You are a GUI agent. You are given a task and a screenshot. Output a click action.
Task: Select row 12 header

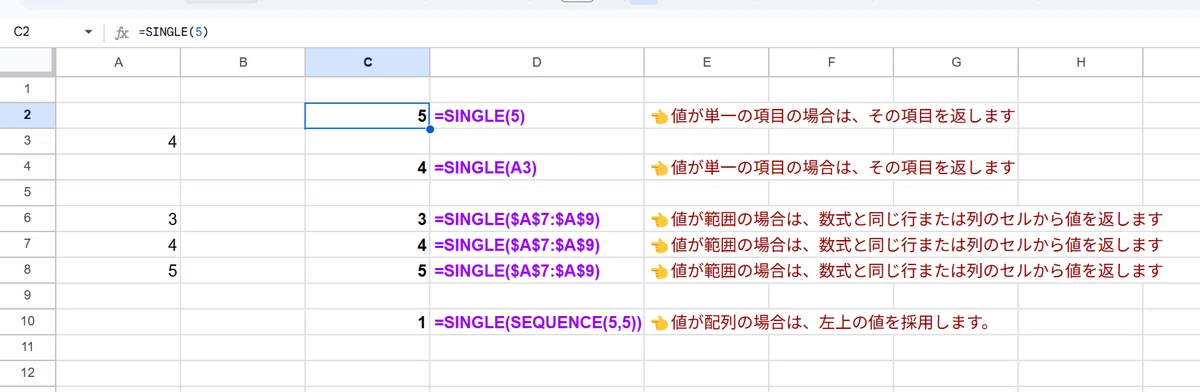[x=28, y=373]
